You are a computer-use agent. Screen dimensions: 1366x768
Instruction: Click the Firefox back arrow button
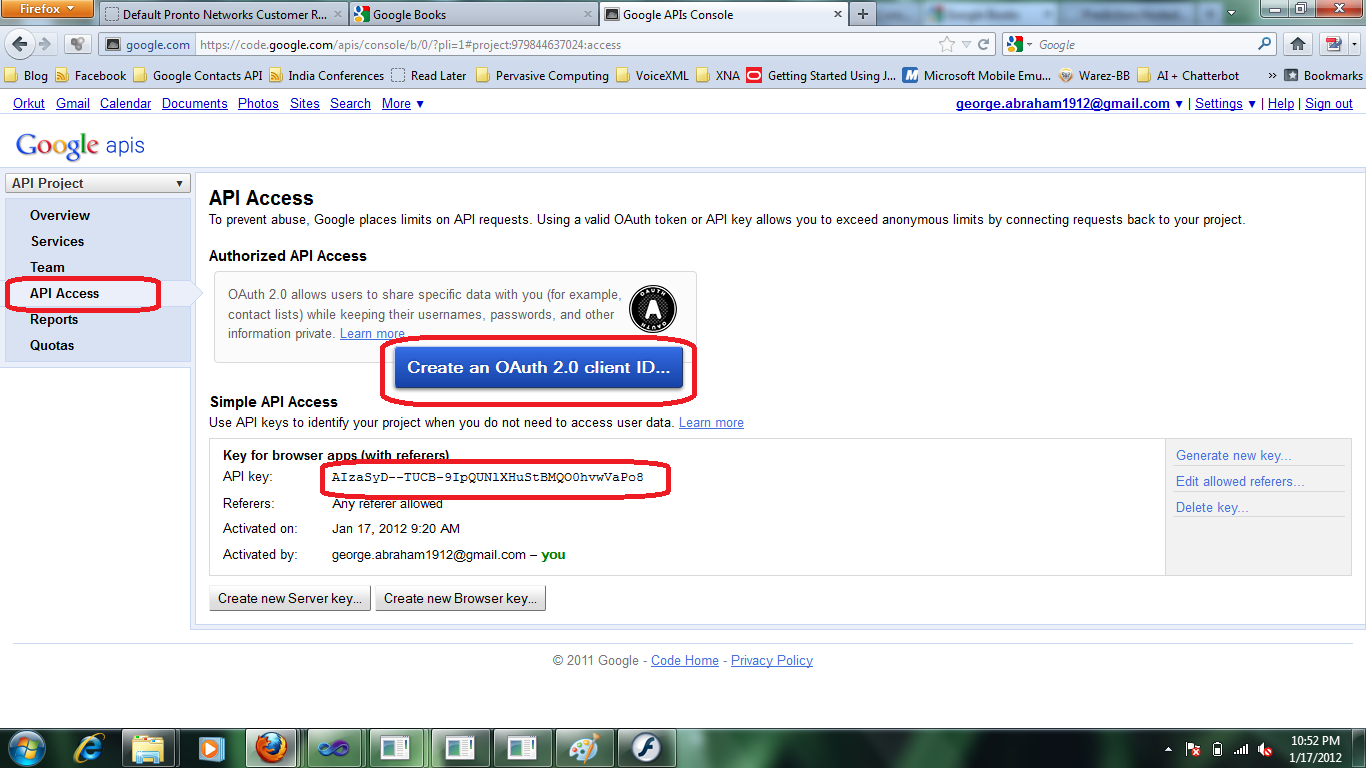(20, 44)
